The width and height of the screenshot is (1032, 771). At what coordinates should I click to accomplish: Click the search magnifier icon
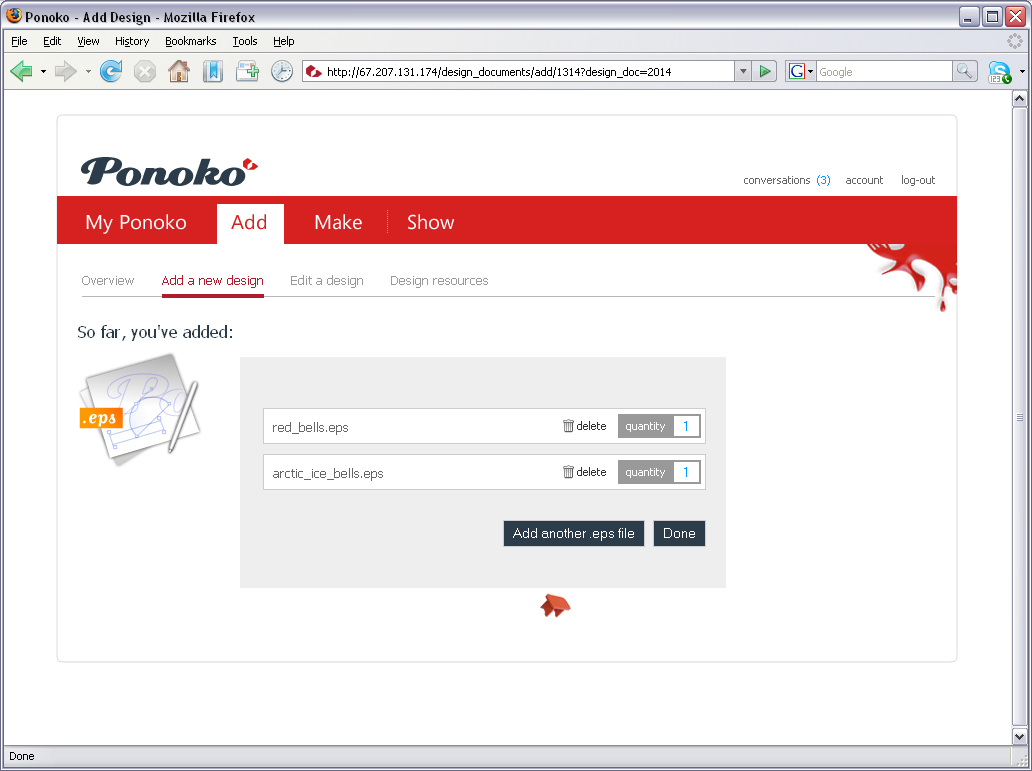964,71
